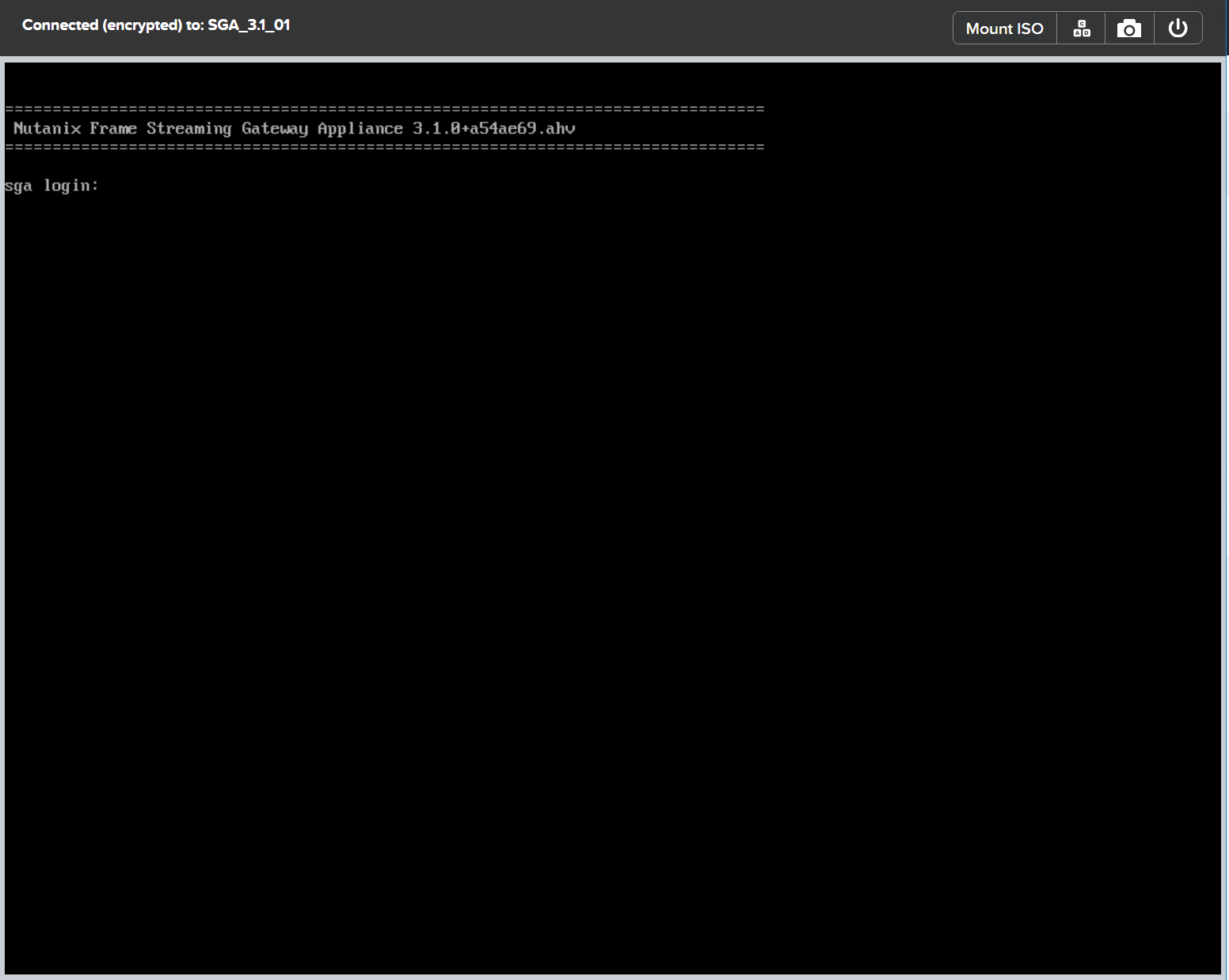Click the sga login prompt
Image resolution: width=1229 pixels, height=980 pixels.
tap(52, 184)
